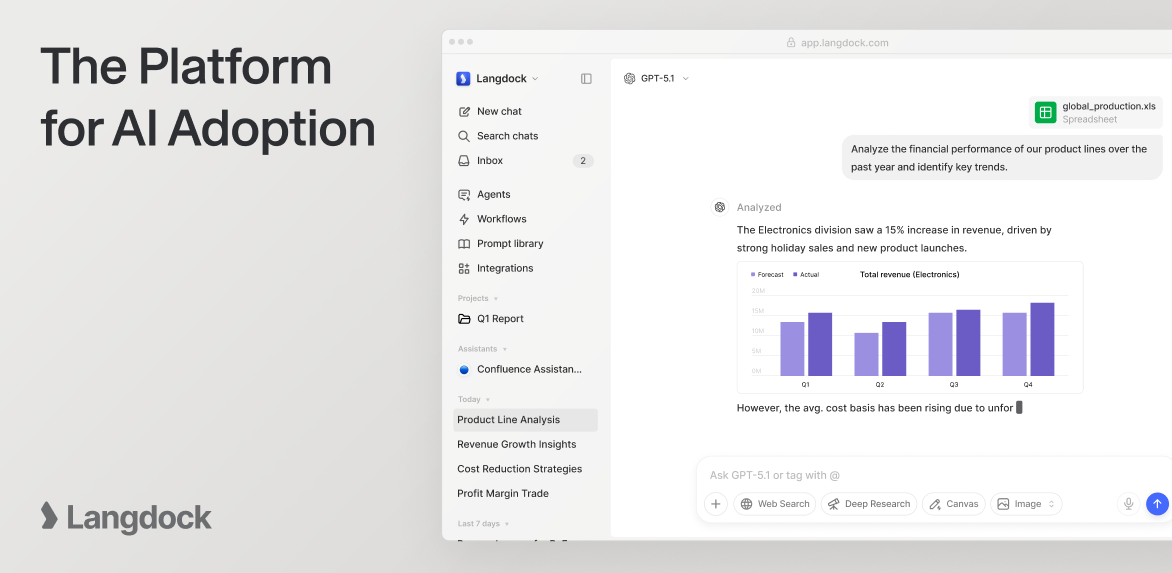The image size is (1172, 573).
Task: Click the global_production.xls attachment
Action: 1095,112
